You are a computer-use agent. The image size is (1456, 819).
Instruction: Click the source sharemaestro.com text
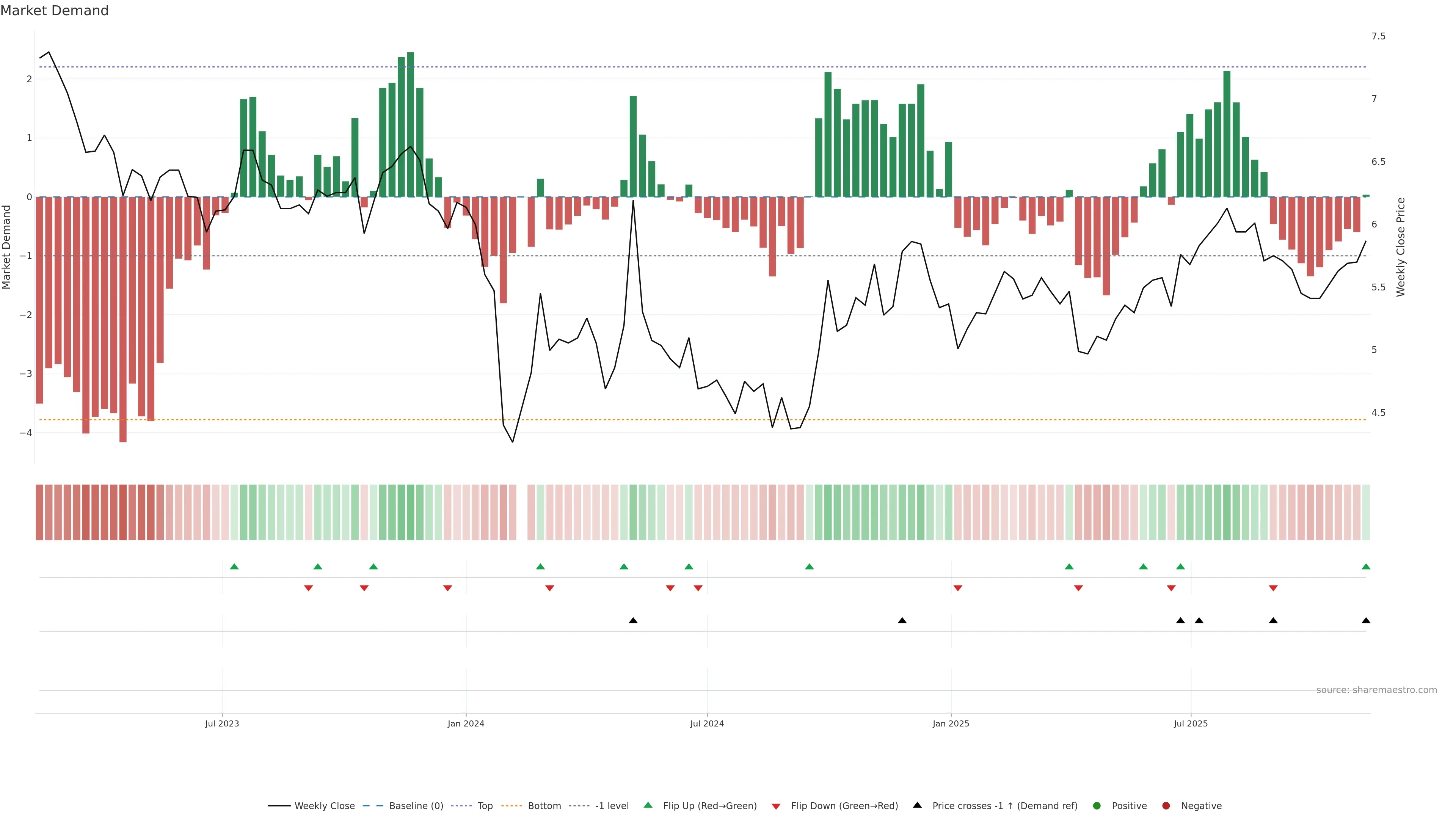click(1376, 690)
